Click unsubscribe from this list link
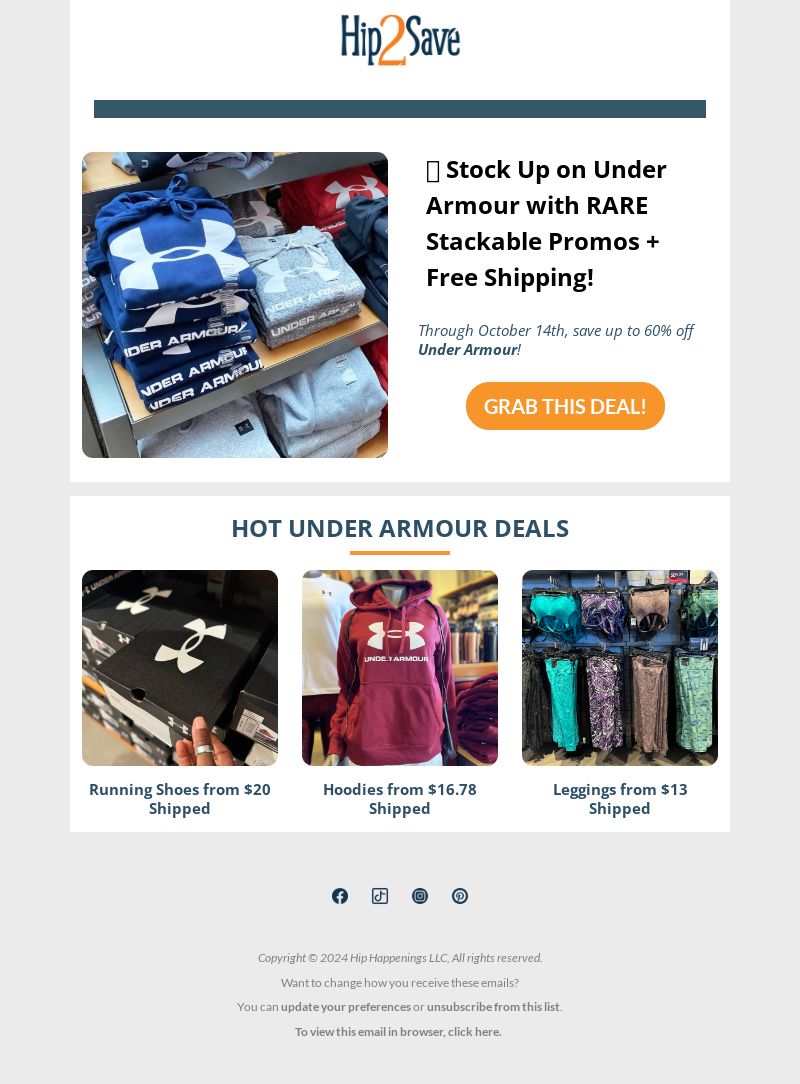 point(493,1007)
